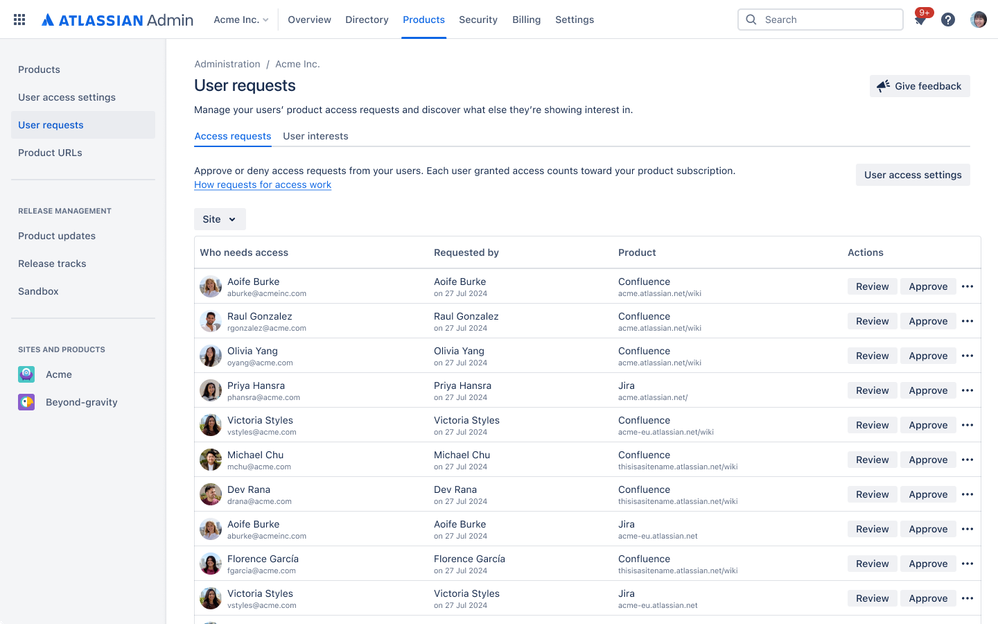
Task: Open more actions for Raul Gonzalez row
Action: click(967, 321)
